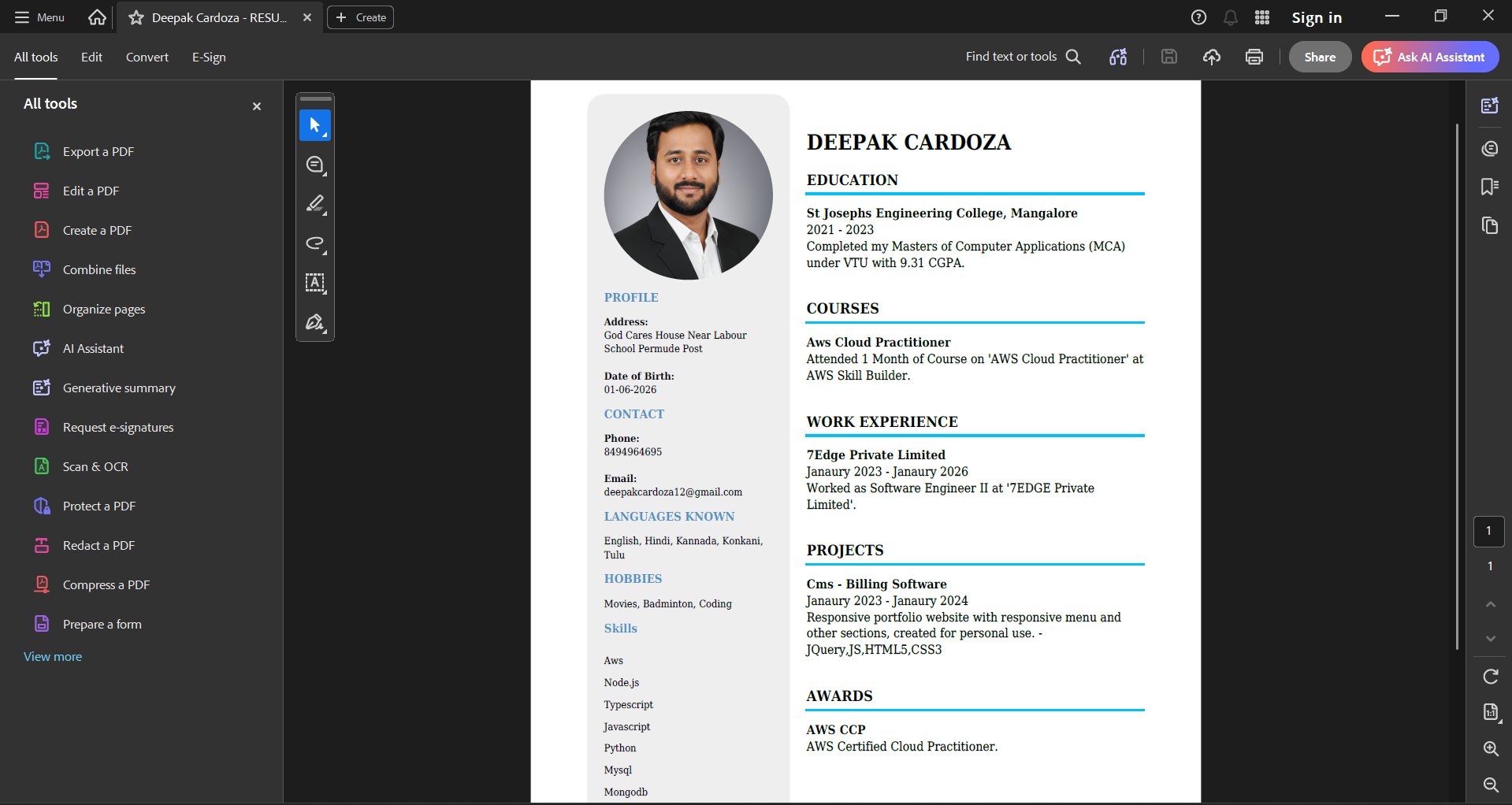The height and width of the screenshot is (805, 1512).
Task: Choose the Draw freehand loop tool
Action: pyautogui.click(x=315, y=243)
